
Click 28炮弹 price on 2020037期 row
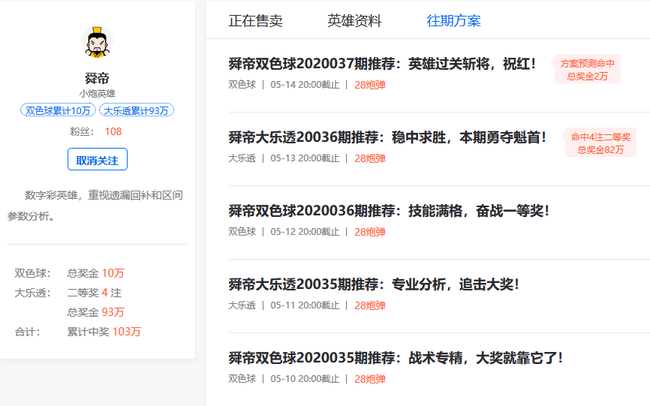tap(370, 85)
